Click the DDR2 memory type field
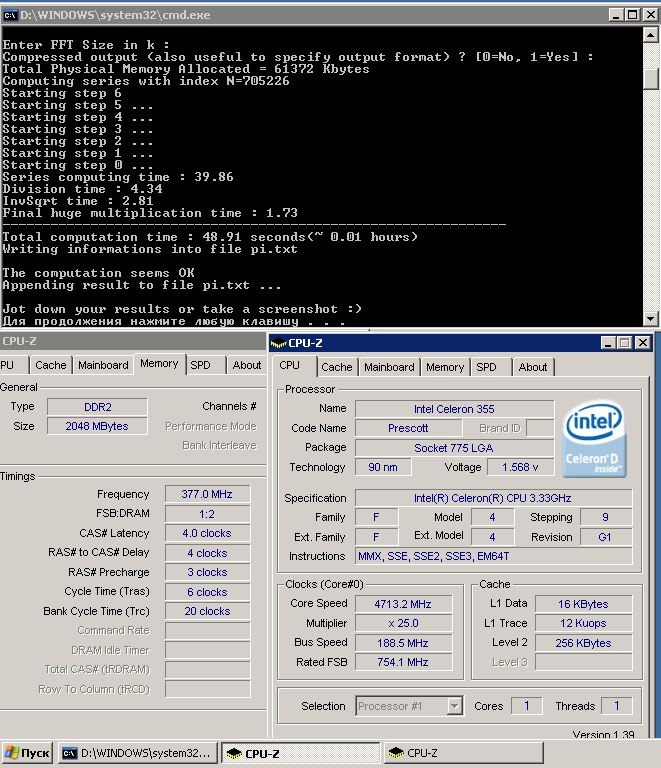The width and height of the screenshot is (661, 768). (97, 407)
